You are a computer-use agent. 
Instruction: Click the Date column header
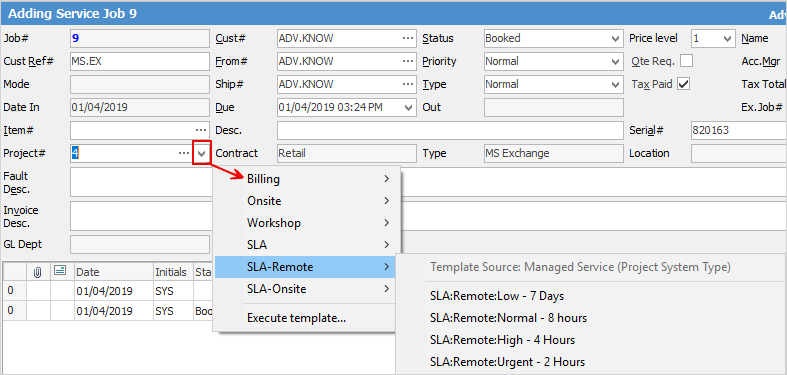(x=114, y=272)
